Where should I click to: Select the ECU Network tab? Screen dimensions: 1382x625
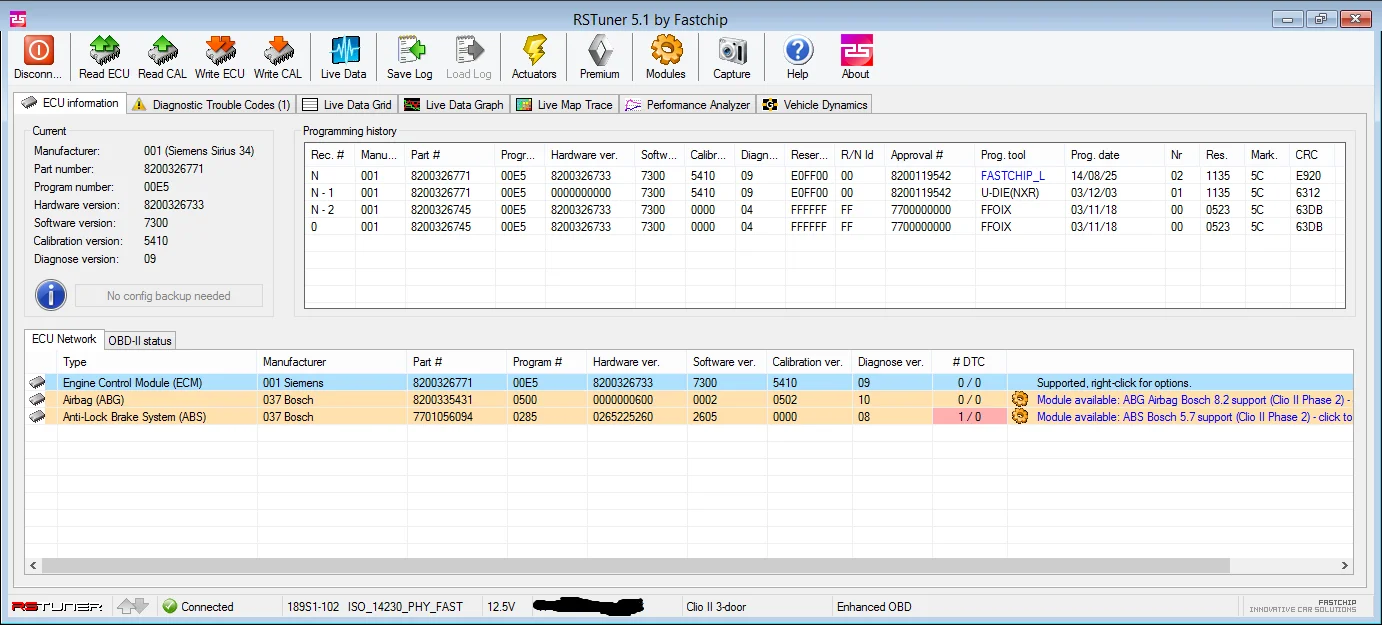coord(64,339)
